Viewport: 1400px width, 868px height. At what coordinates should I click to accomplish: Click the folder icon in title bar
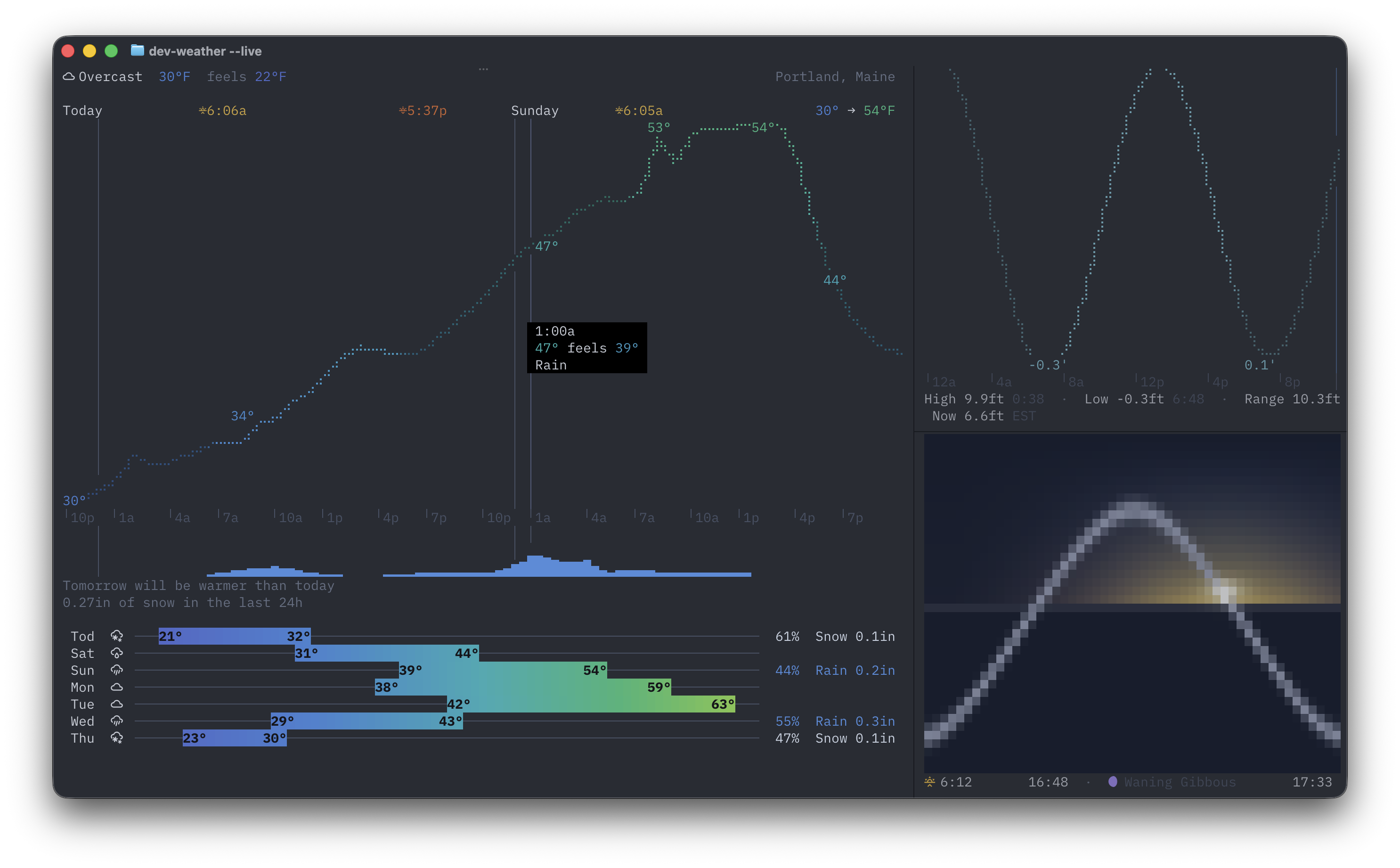[x=137, y=50]
